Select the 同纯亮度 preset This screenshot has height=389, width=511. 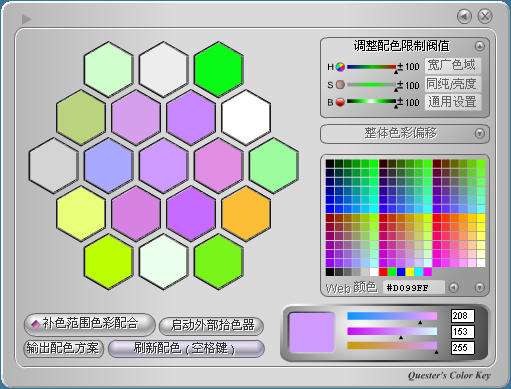[452, 84]
